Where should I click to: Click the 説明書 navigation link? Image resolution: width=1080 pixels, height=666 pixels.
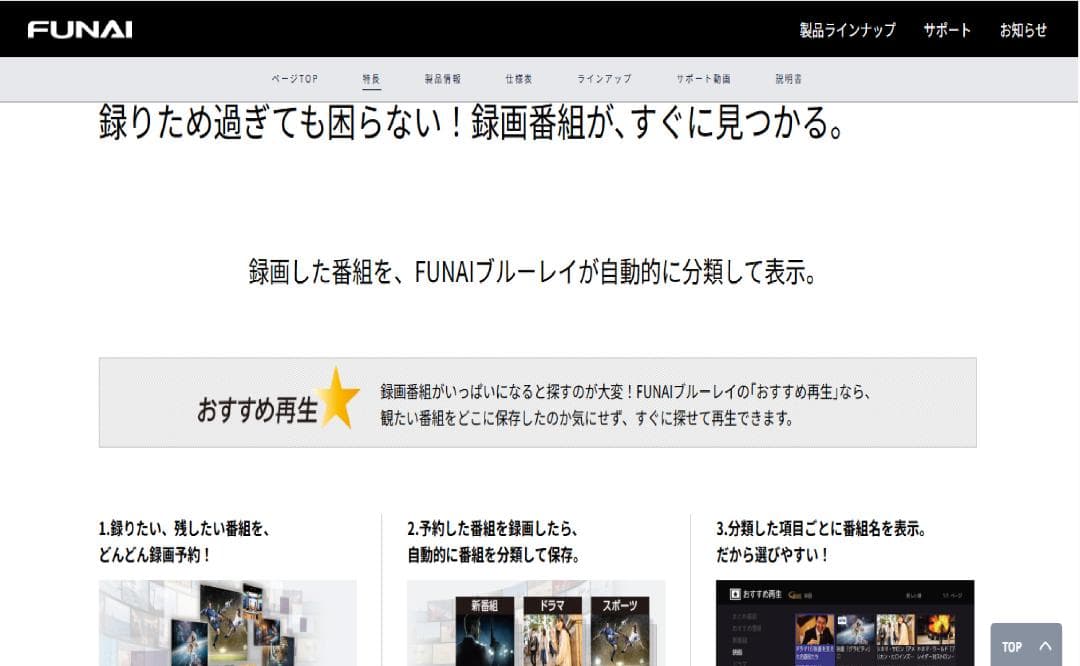788,77
